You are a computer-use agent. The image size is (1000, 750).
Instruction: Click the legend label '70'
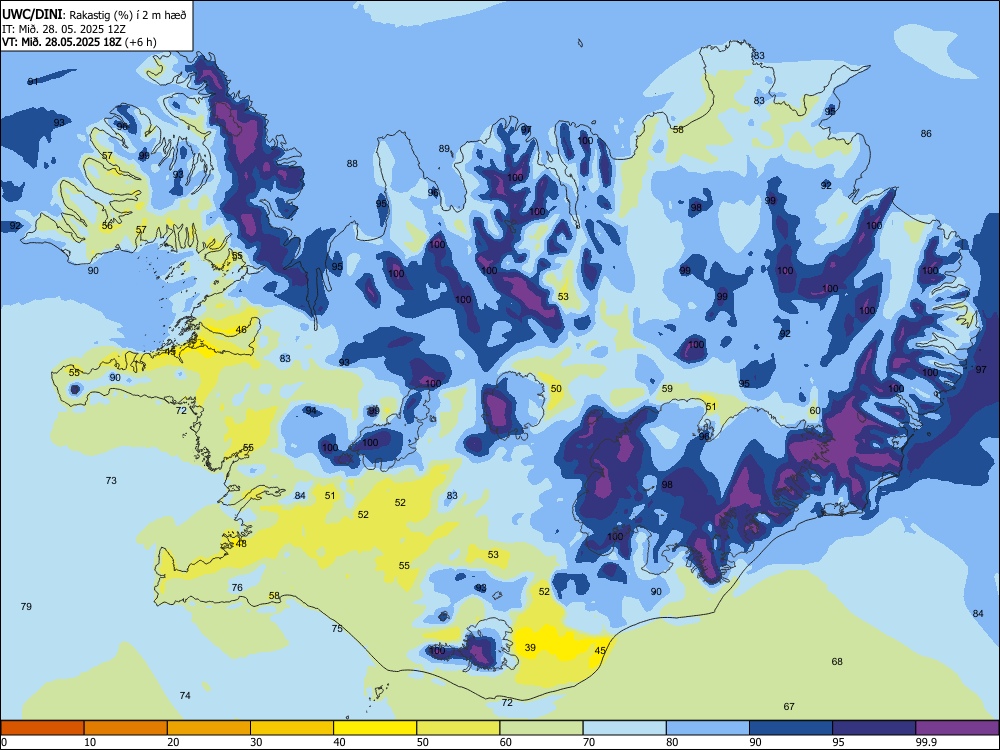[x=589, y=742]
